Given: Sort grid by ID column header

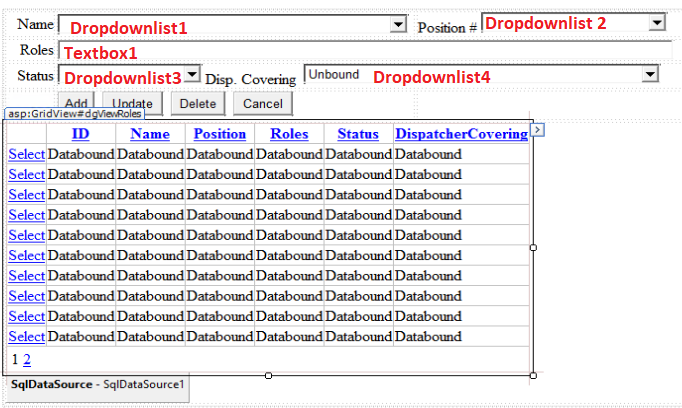Looking at the screenshot, I should pos(80,134).
